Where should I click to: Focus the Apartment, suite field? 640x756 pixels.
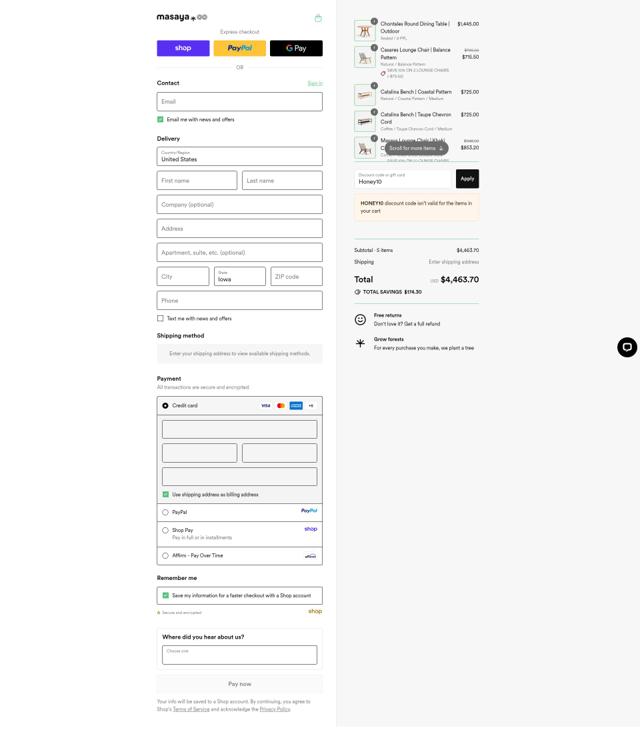pyautogui.click(x=240, y=252)
